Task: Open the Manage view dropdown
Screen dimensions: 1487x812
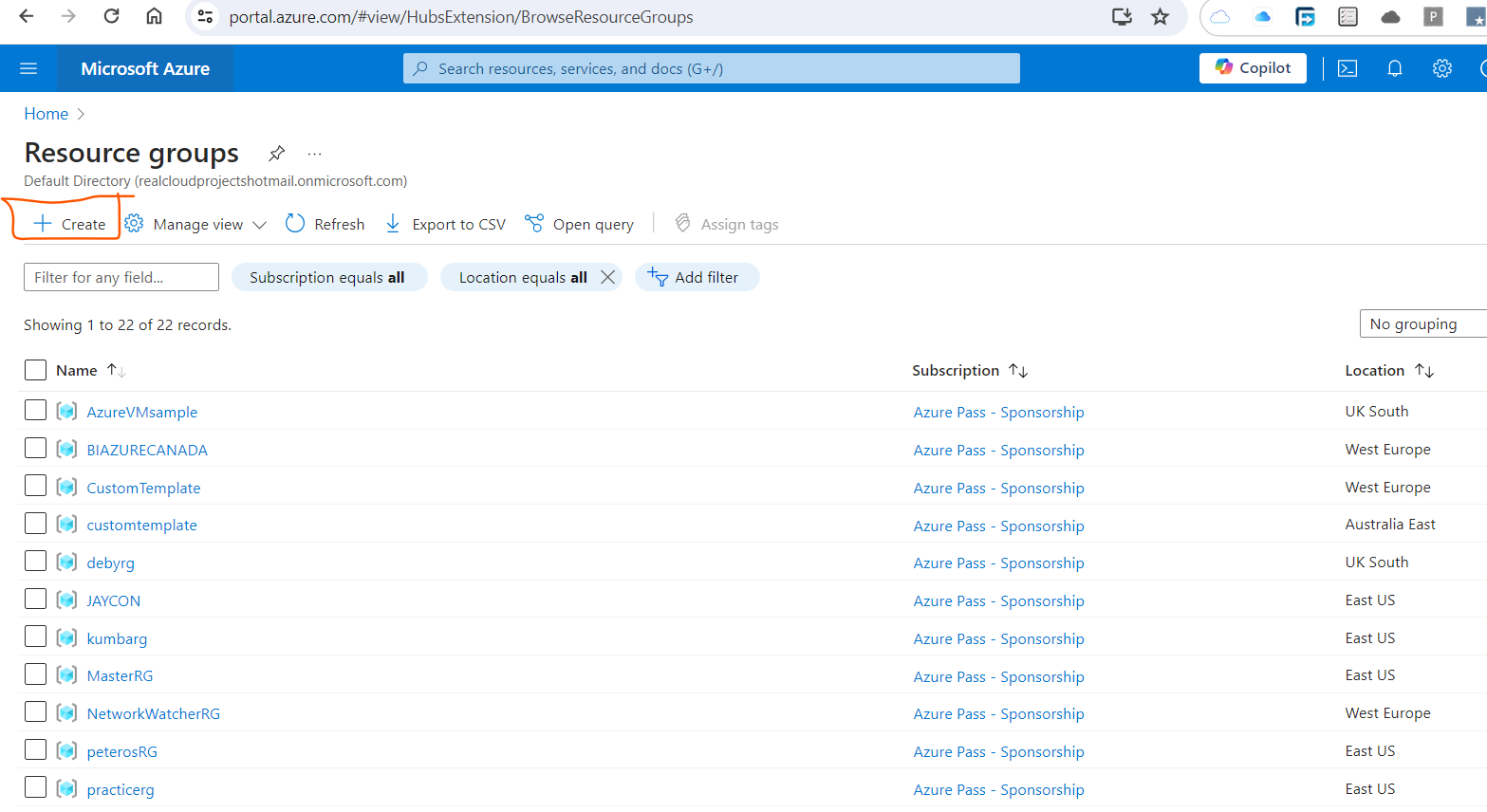Action: point(195,224)
